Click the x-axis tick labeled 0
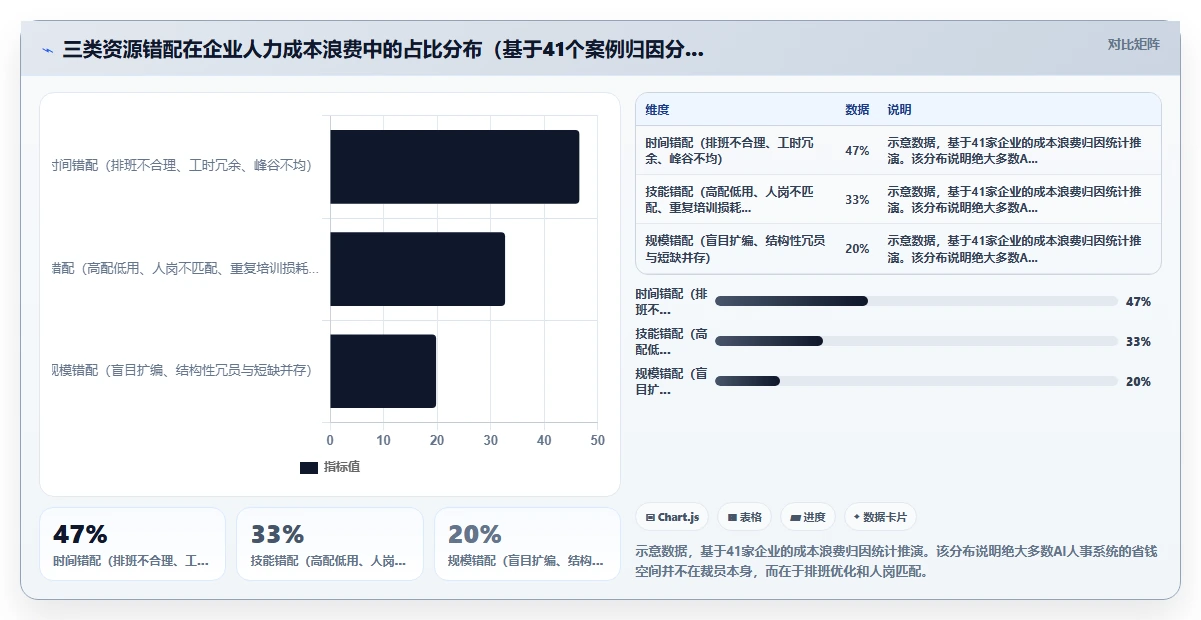Image resolution: width=1201 pixels, height=620 pixels. (330, 441)
